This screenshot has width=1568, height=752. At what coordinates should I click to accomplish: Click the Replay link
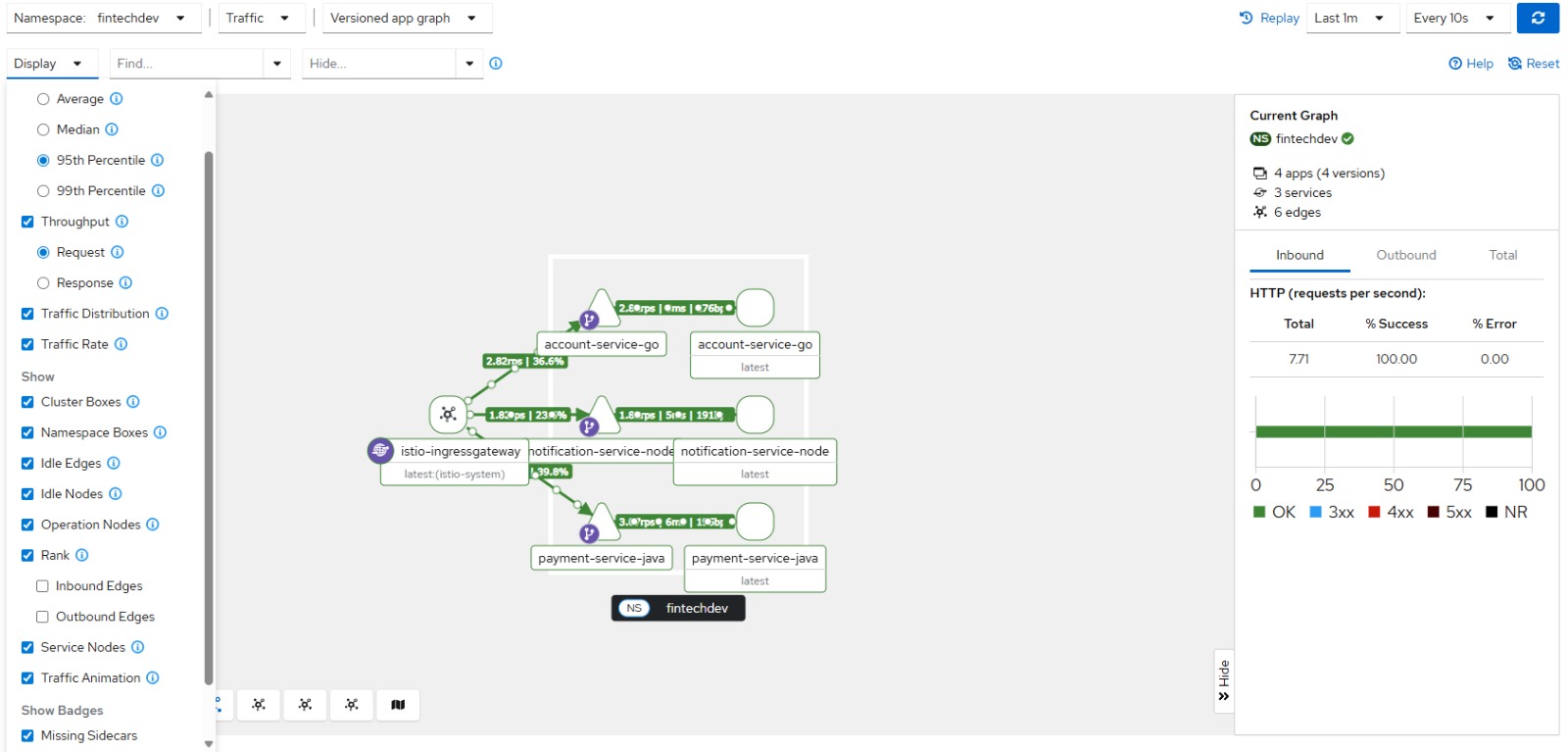pos(1269,18)
